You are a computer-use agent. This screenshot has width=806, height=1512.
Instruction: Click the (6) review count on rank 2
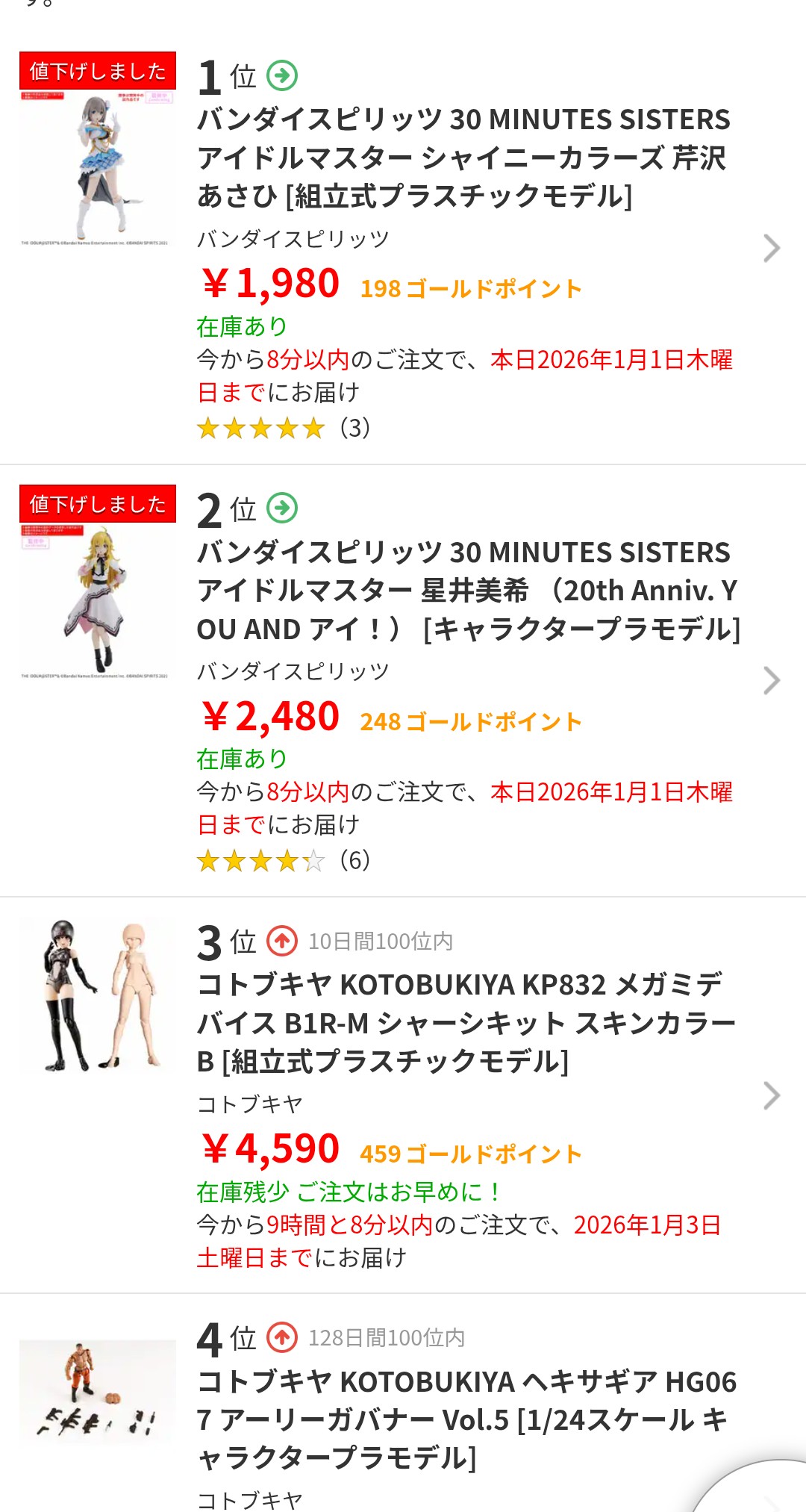(354, 861)
